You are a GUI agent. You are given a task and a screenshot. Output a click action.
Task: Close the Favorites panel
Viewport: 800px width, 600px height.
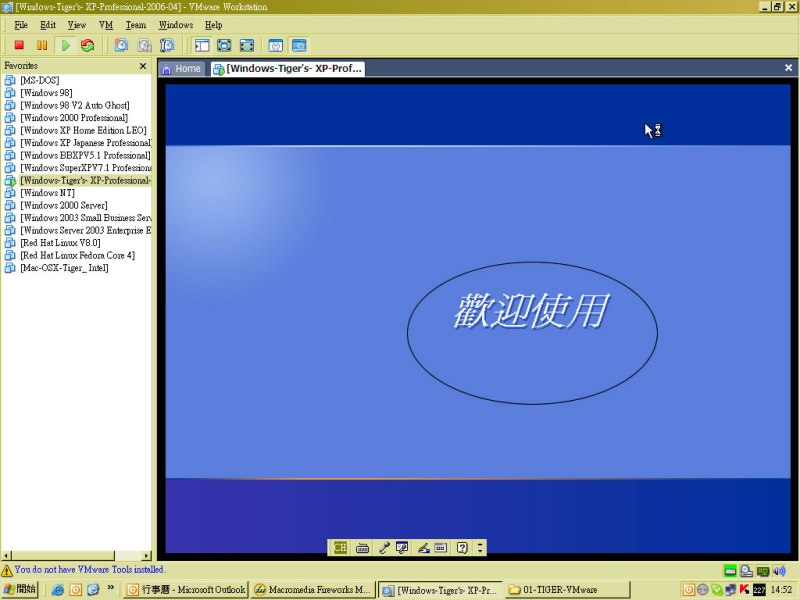pyautogui.click(x=143, y=66)
